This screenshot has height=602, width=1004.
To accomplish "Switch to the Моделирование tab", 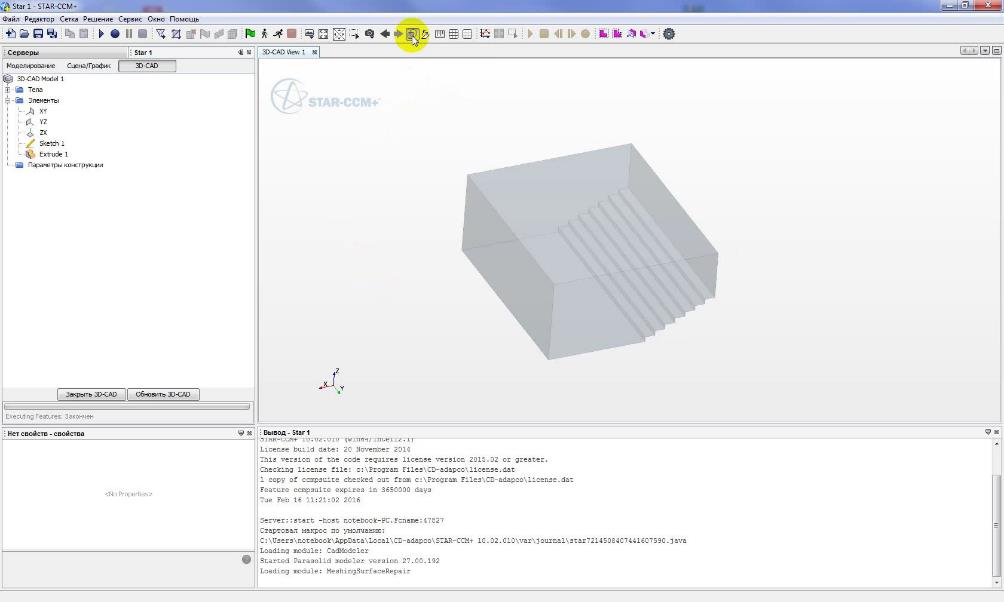I will (31, 66).
